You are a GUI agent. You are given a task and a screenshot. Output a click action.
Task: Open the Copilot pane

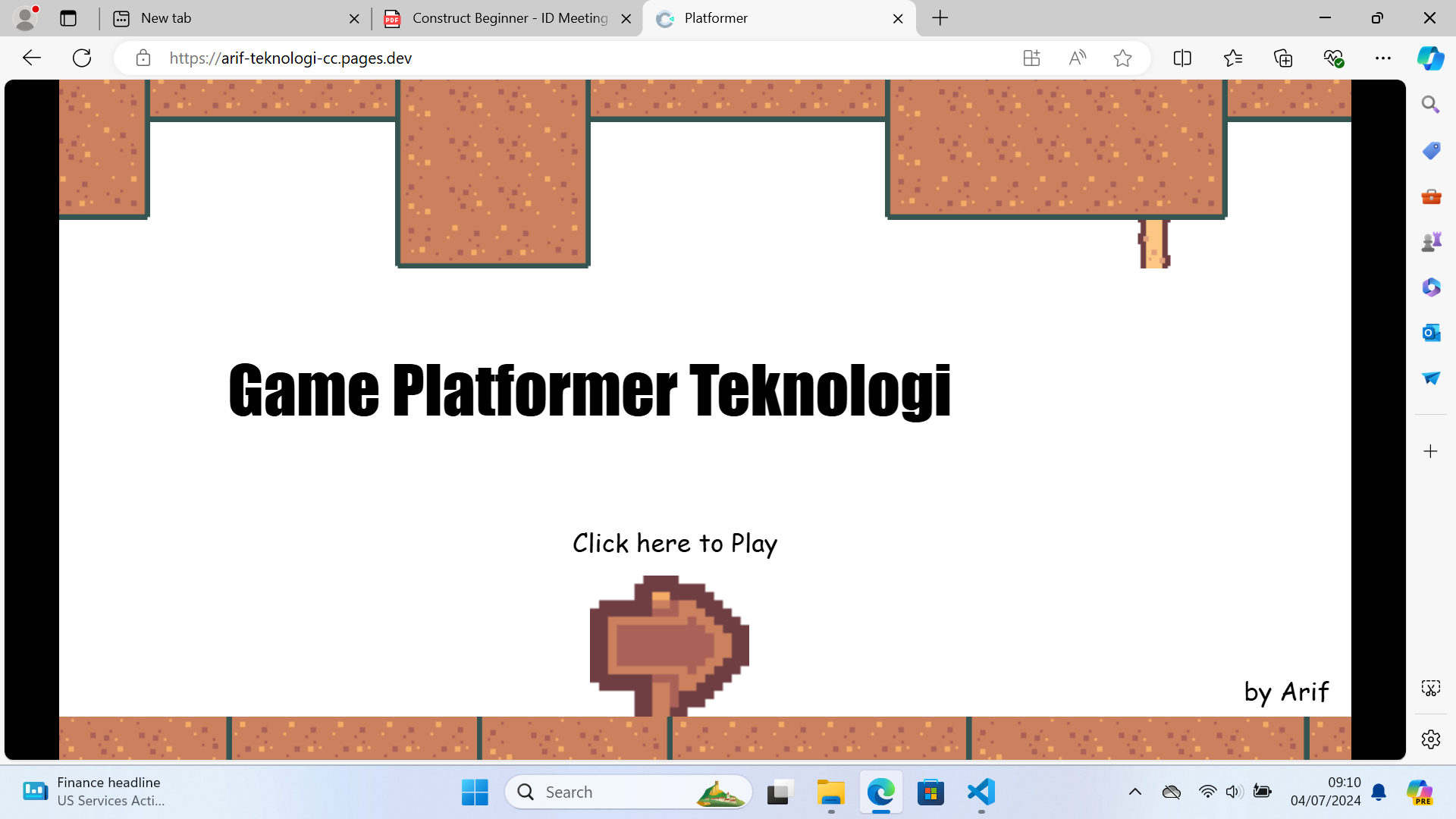coord(1431,58)
